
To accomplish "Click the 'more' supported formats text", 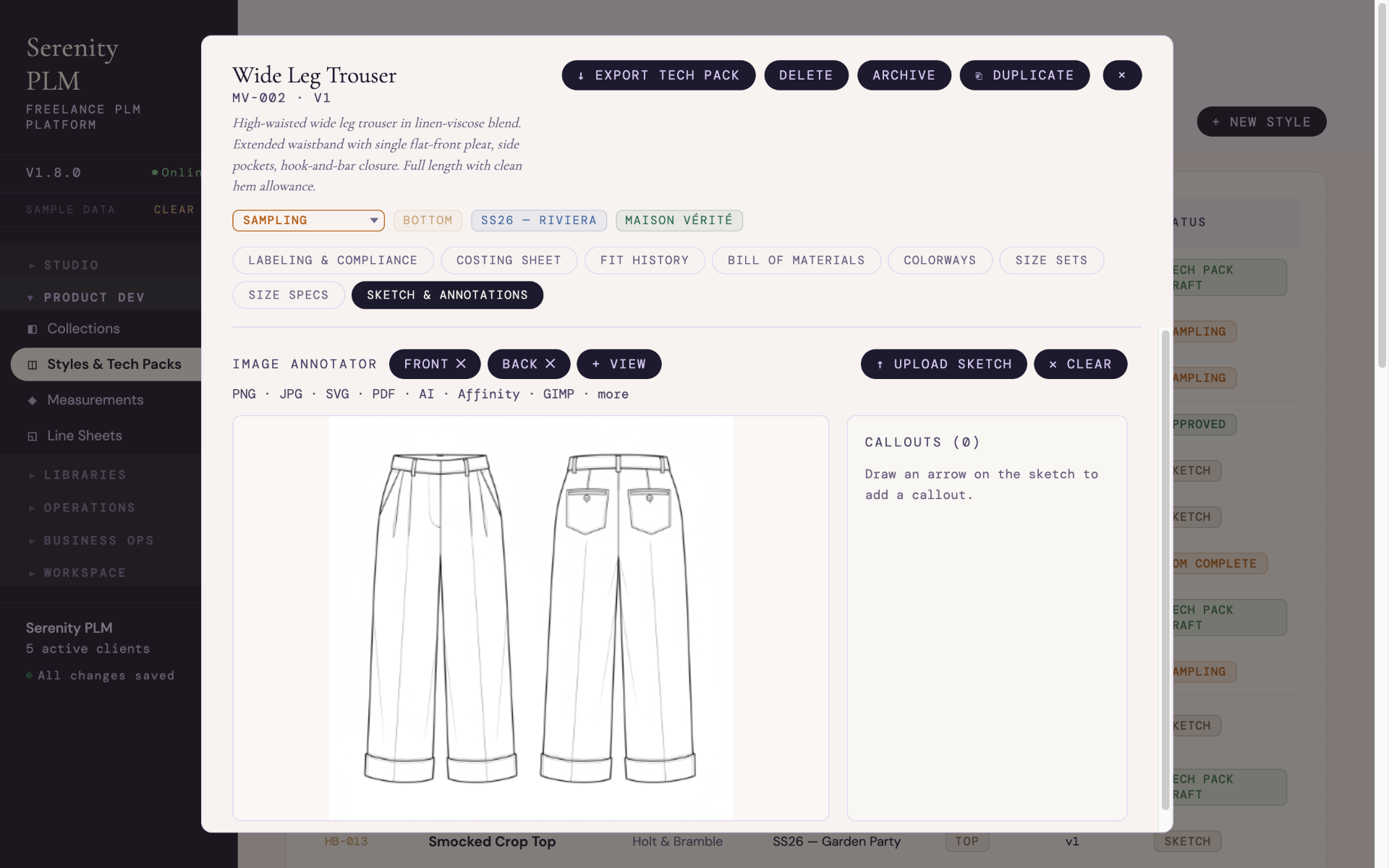I will coord(613,394).
